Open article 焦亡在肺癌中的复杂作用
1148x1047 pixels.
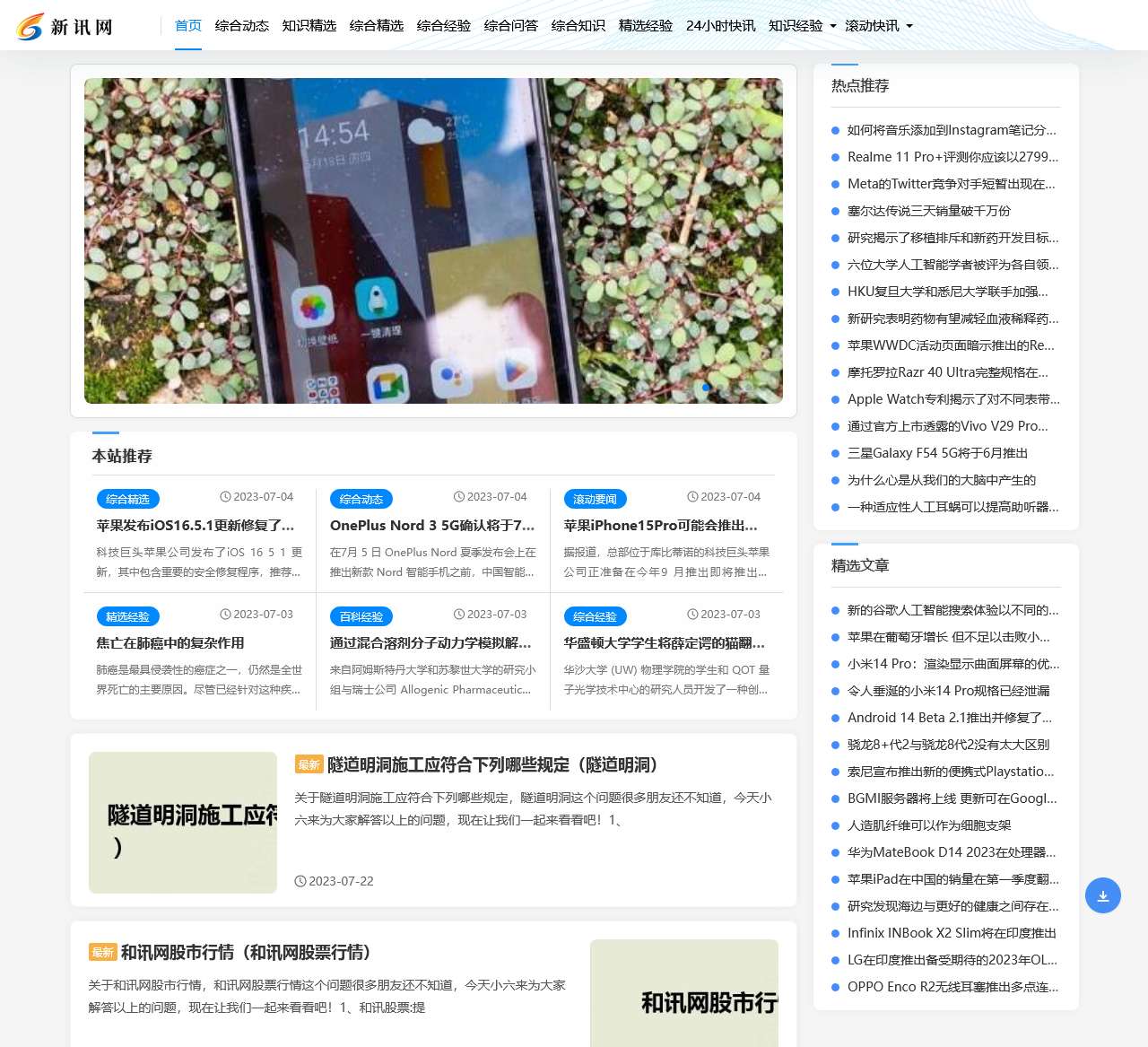[170, 643]
